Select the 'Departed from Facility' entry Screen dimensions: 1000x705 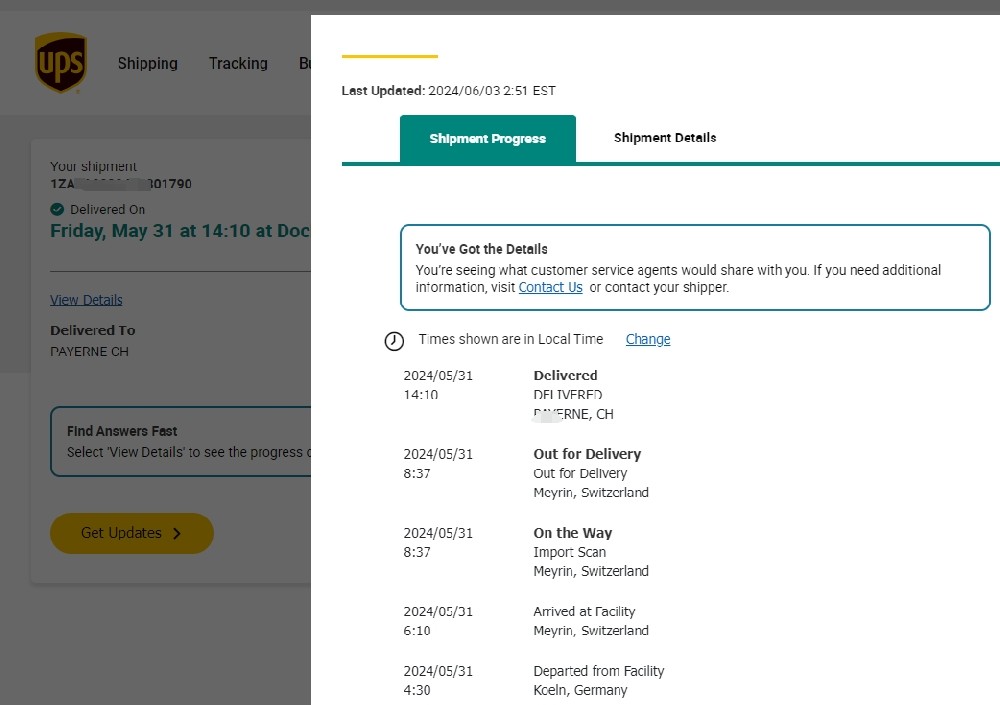pyautogui.click(x=598, y=671)
